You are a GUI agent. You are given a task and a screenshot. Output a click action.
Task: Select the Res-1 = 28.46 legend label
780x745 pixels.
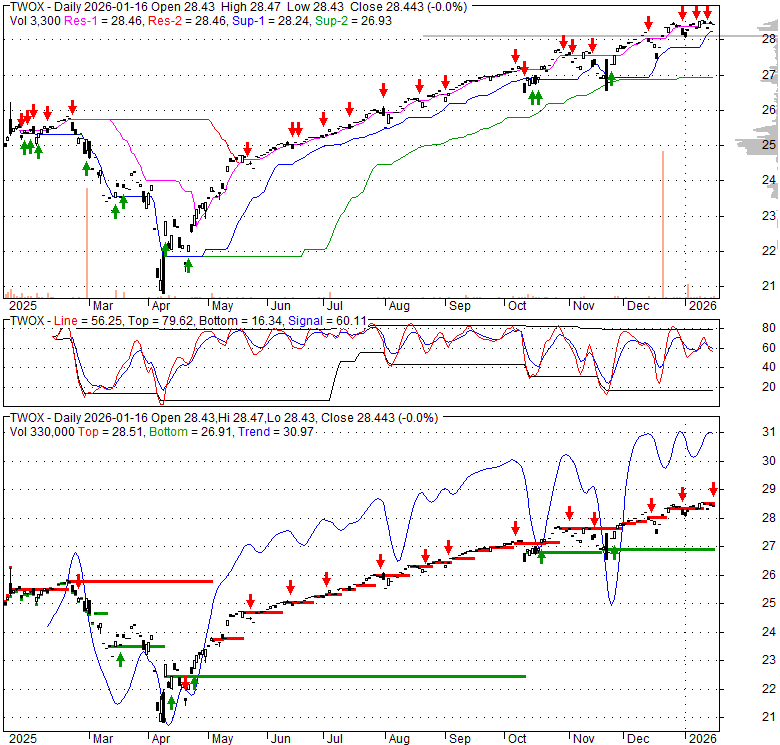[x=113, y=18]
